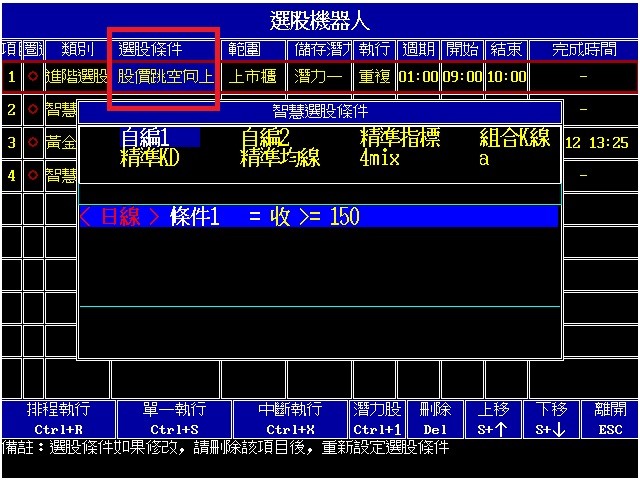Choose the 組合K線 condition option
This screenshot has height=480, width=640.
coord(515,138)
